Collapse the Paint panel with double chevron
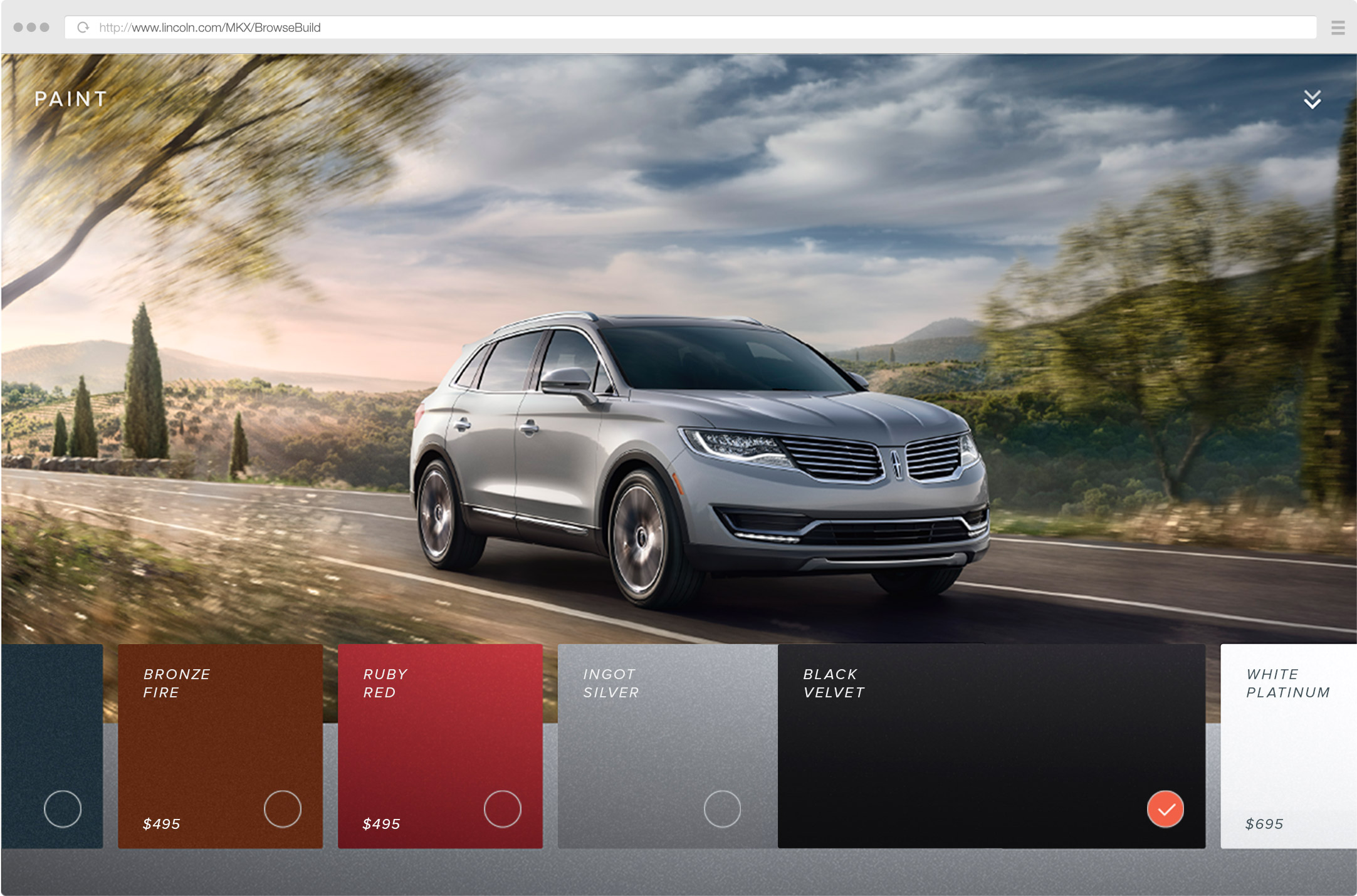Viewport: 1357px width, 896px height. (x=1312, y=99)
